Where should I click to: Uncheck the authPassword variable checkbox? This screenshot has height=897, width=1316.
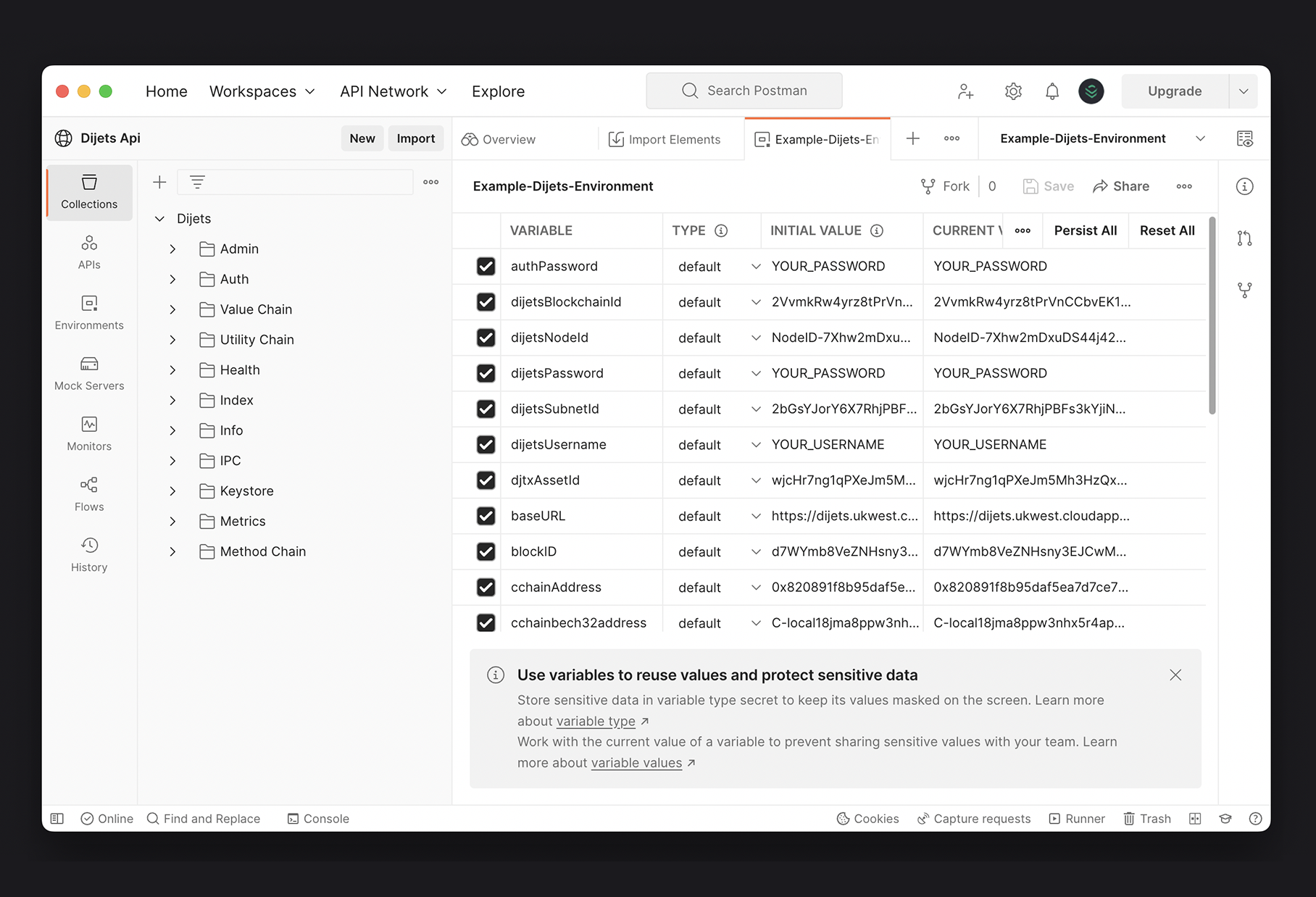tap(486, 267)
